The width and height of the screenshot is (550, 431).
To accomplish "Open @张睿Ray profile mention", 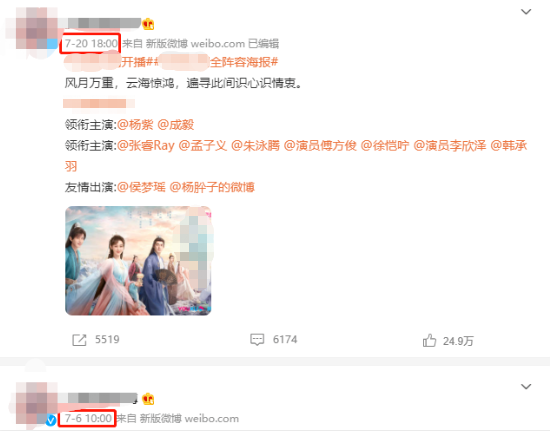I will [146, 146].
